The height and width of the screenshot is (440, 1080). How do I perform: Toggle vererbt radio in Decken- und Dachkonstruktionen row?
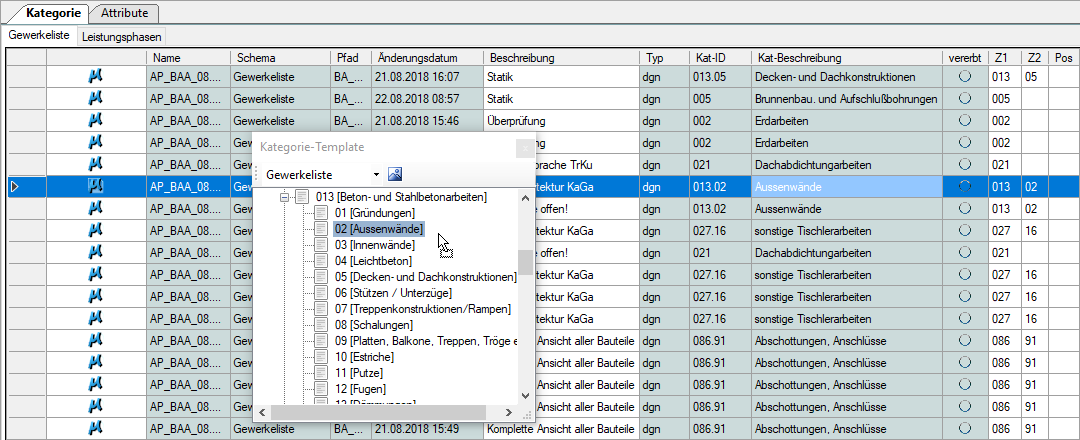tap(965, 77)
